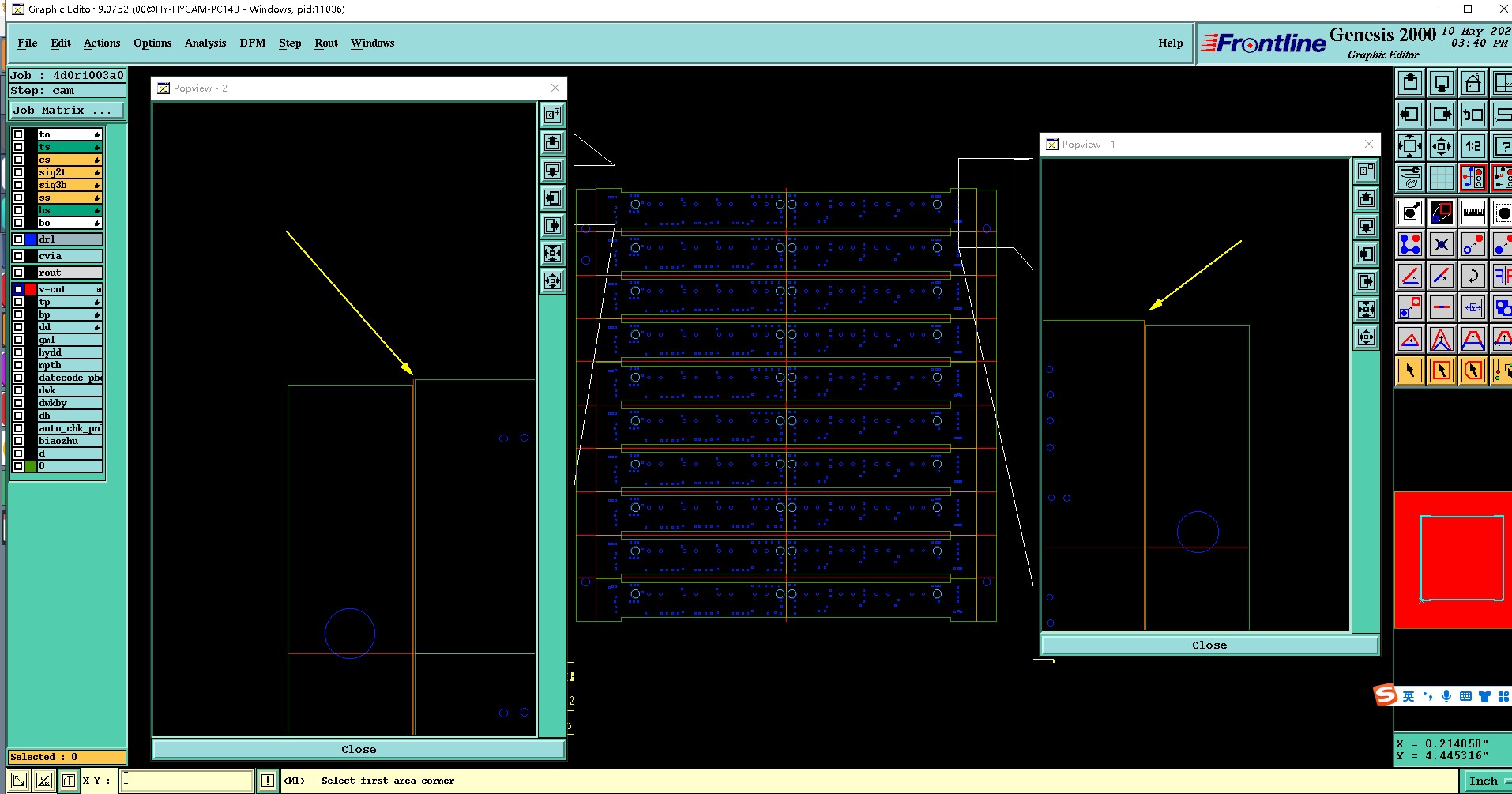Open the File menu
The width and height of the screenshot is (1512, 794).
click(x=28, y=43)
